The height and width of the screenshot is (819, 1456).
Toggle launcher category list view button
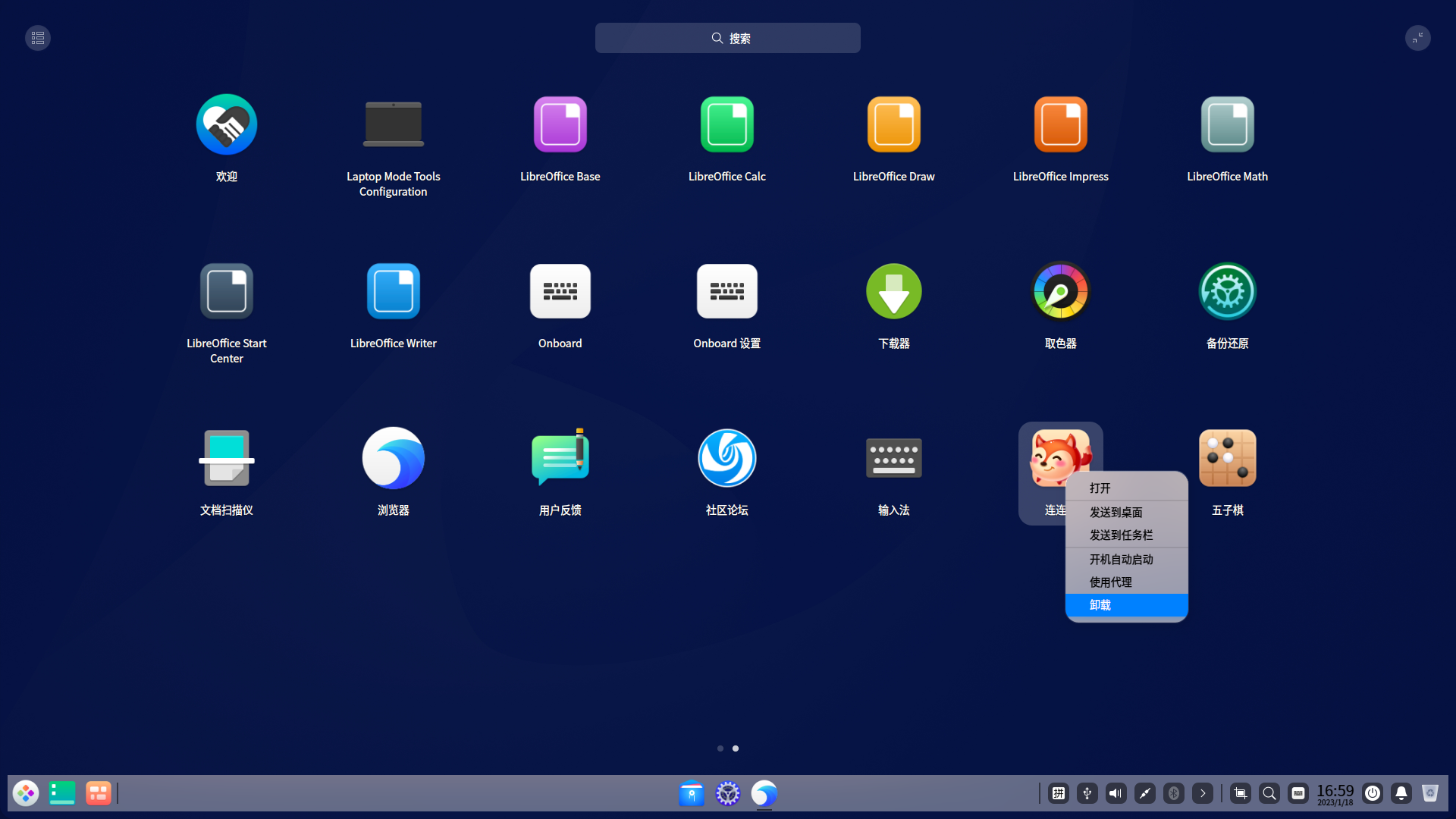click(38, 38)
